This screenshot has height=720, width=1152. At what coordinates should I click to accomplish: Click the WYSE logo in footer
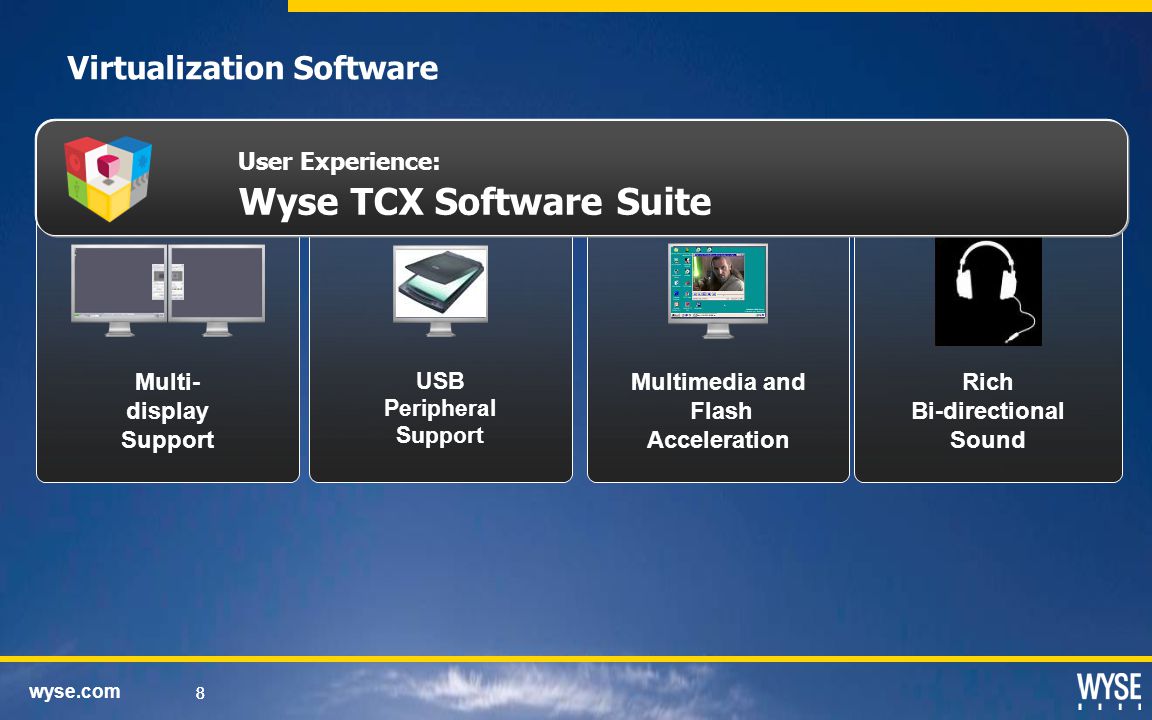(x=1109, y=691)
